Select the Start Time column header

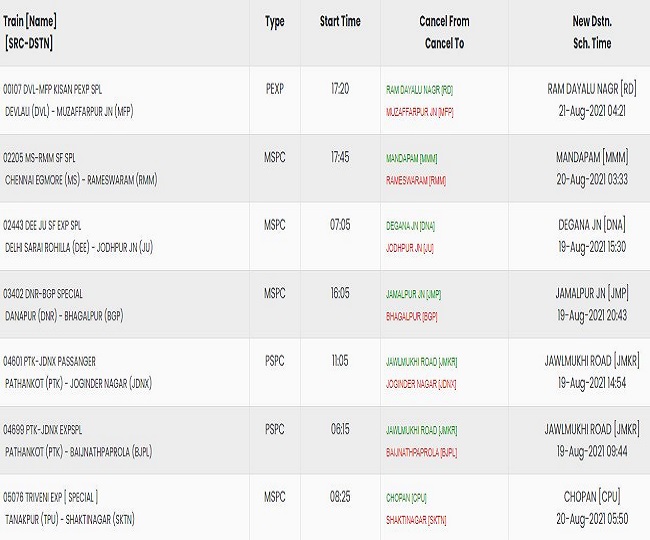coord(340,21)
